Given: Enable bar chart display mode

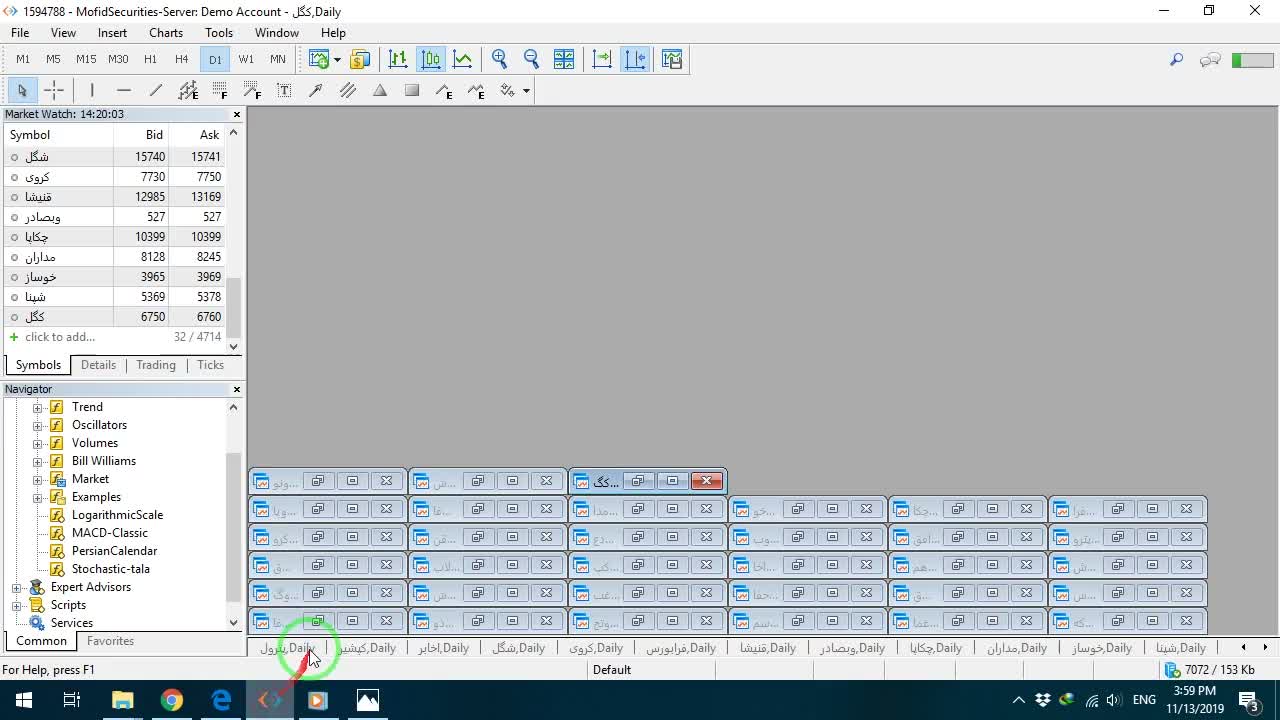Looking at the screenshot, I should pos(398,59).
